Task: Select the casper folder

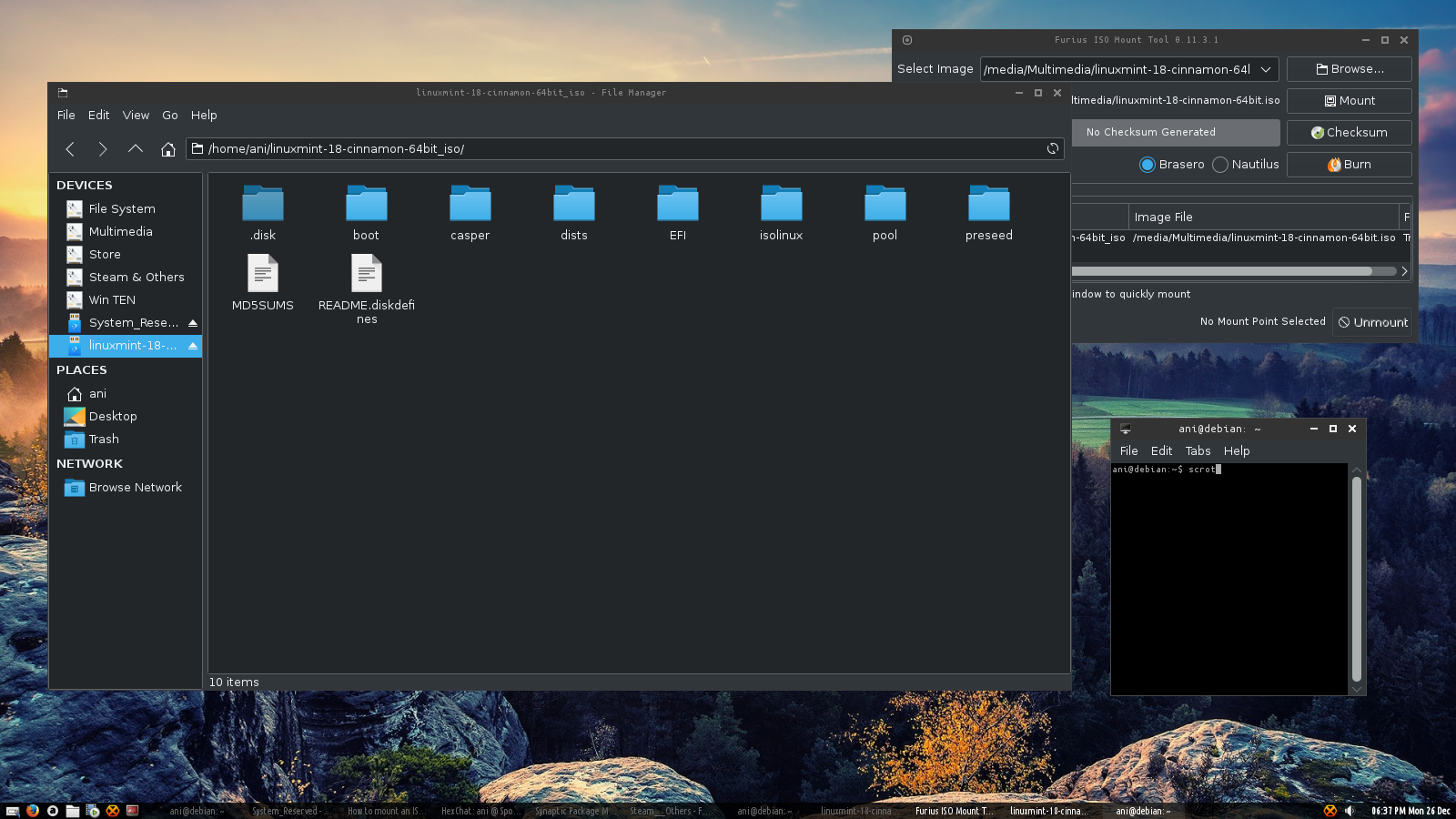Action: [470, 214]
